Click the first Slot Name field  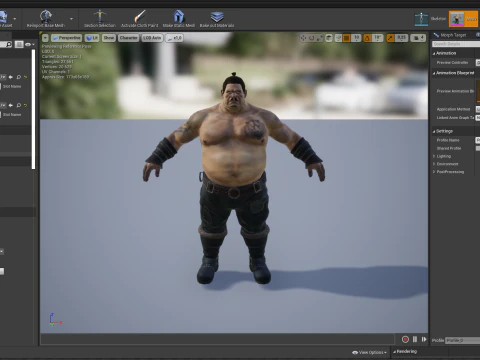[13, 86]
